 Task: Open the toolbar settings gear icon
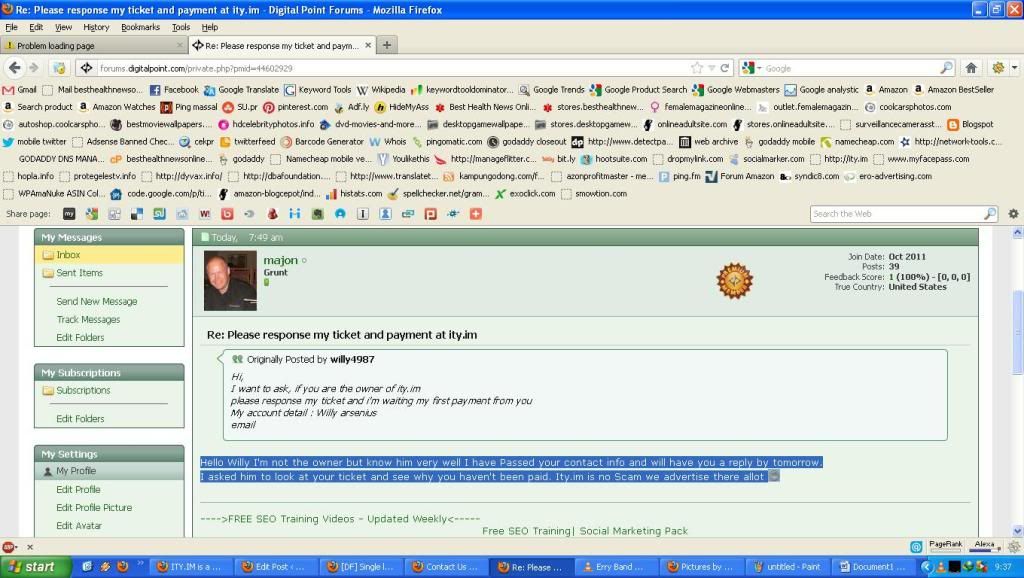[1013, 214]
